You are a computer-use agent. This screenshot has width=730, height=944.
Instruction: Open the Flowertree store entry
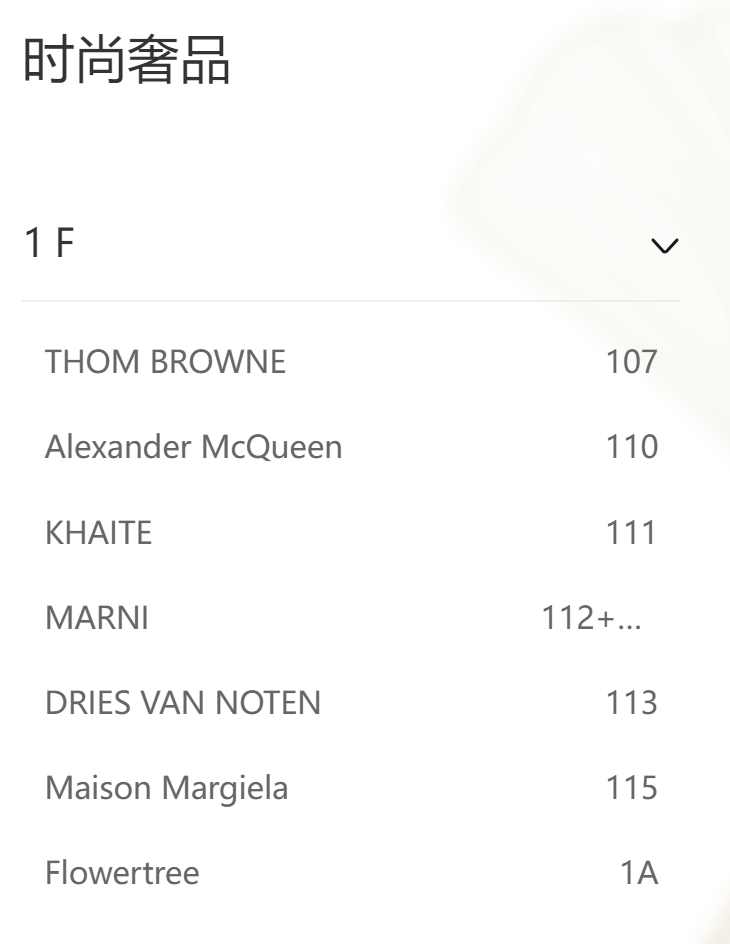click(122, 873)
